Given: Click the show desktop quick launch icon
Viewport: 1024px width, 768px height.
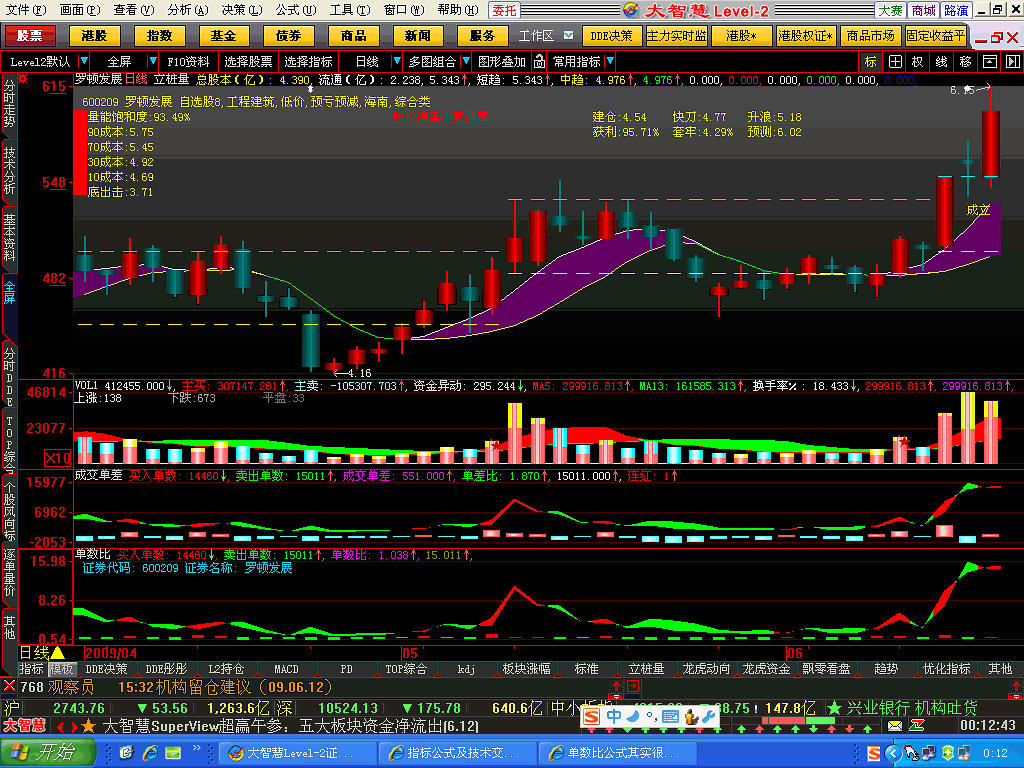Looking at the screenshot, I should click(x=126, y=753).
